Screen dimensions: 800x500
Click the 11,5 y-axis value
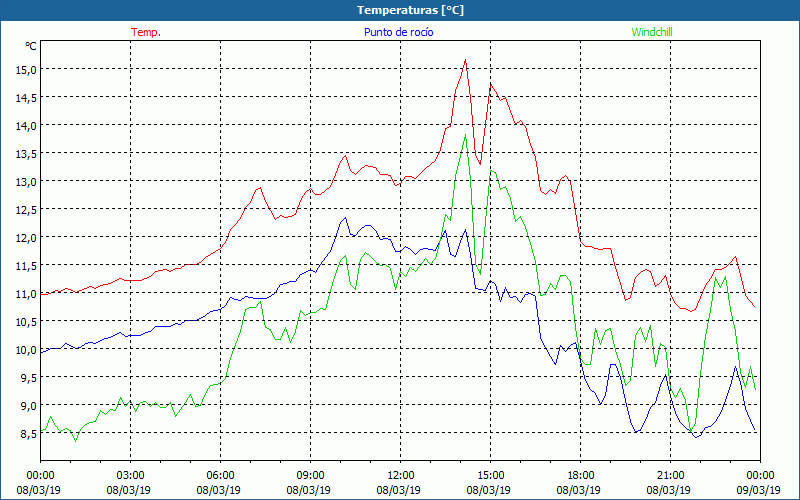pyautogui.click(x=26, y=266)
